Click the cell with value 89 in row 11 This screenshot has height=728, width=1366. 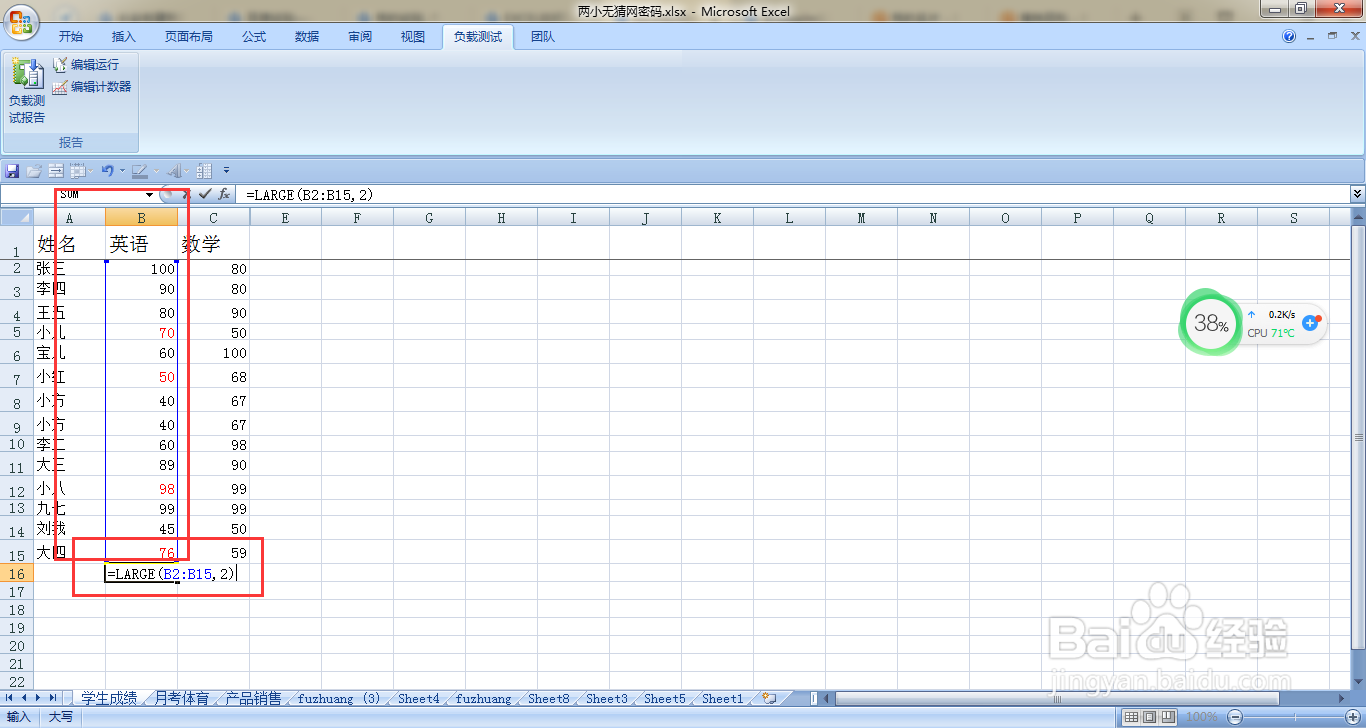(x=141, y=465)
